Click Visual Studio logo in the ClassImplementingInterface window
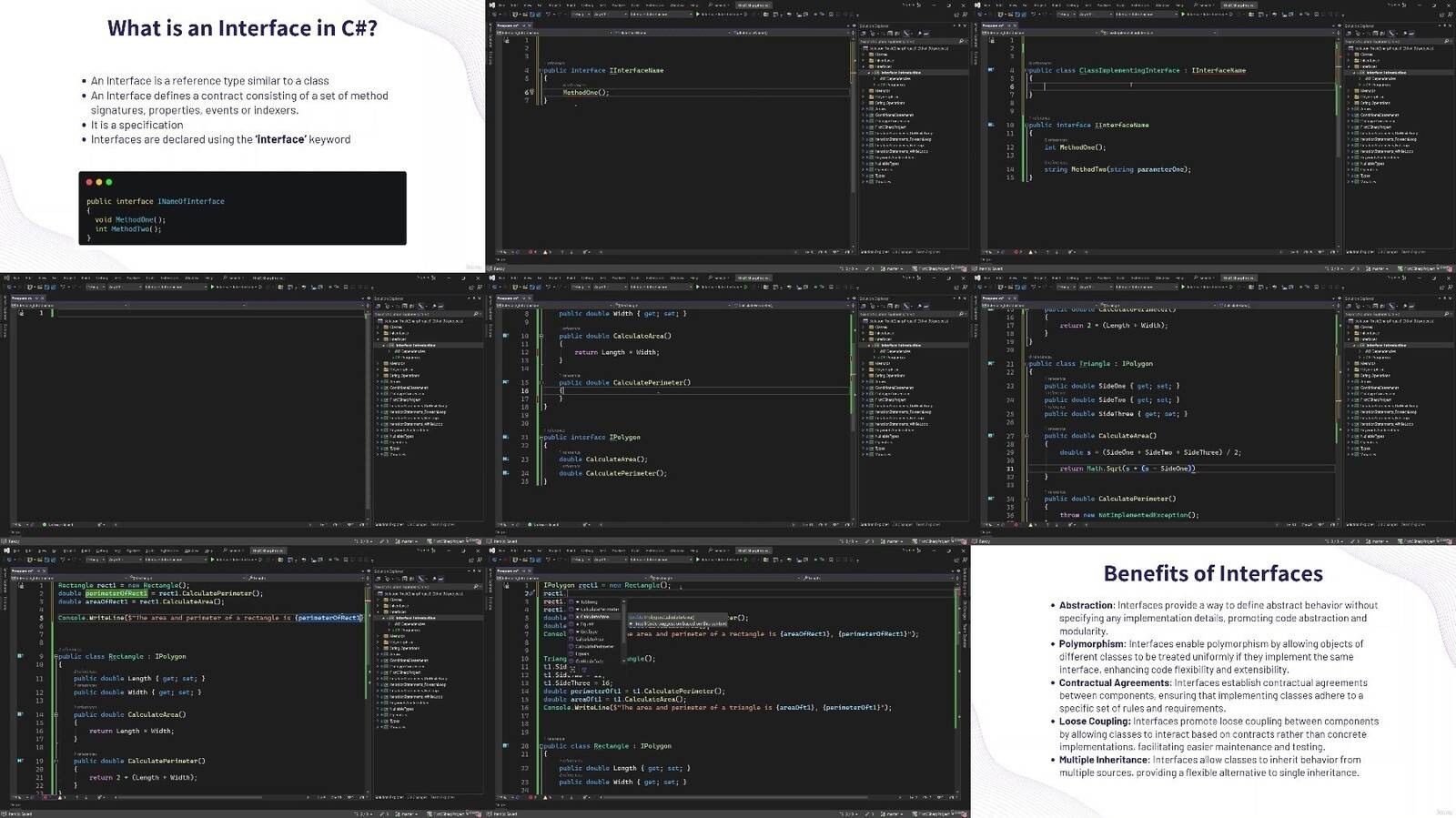Image resolution: width=1456 pixels, height=818 pixels. pos(980,5)
